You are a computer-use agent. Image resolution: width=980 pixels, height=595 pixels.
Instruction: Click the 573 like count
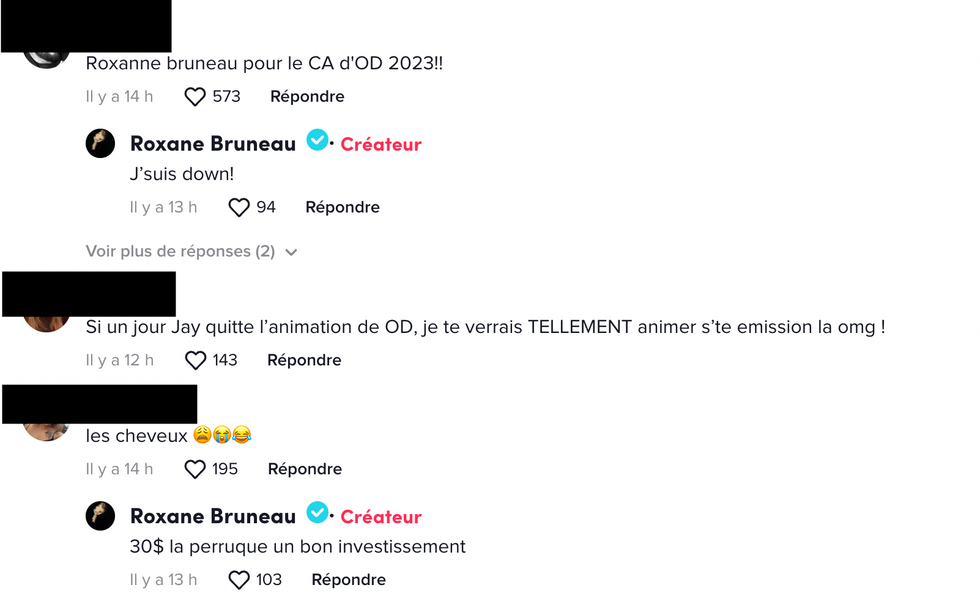[x=226, y=97]
